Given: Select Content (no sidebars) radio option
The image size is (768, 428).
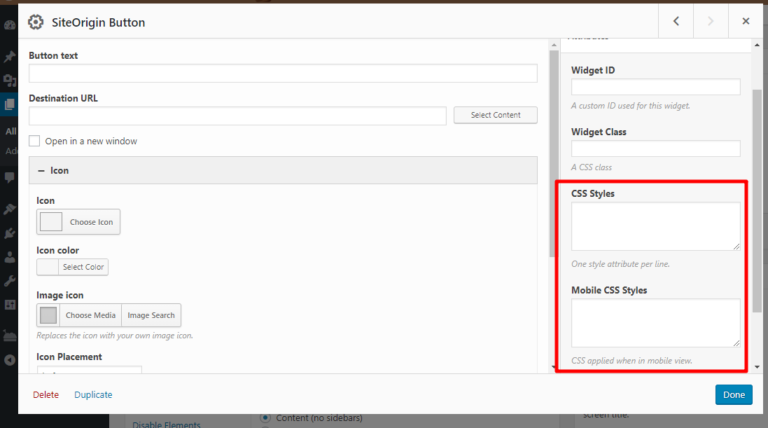Looking at the screenshot, I should (x=265, y=418).
